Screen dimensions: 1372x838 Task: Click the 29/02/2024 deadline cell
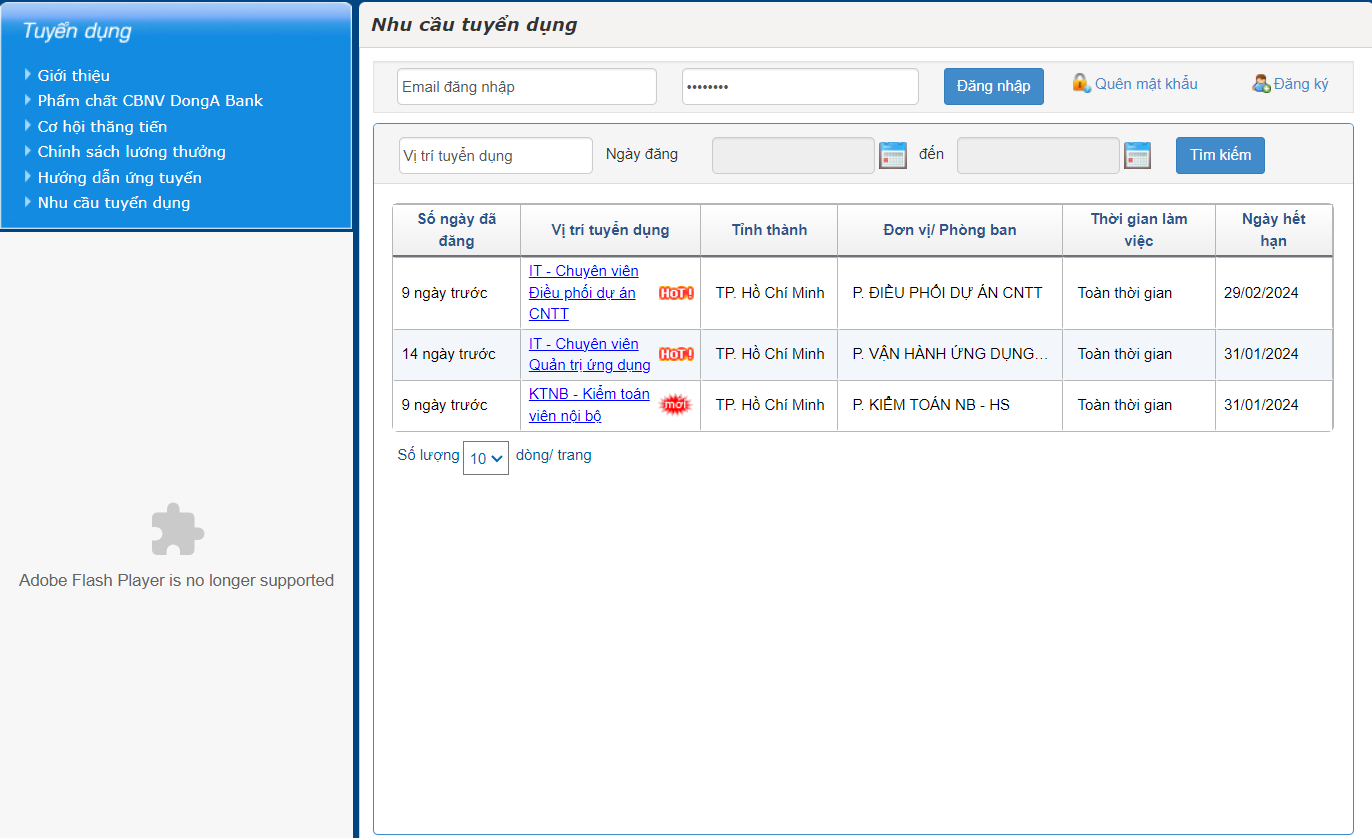pyautogui.click(x=1274, y=293)
